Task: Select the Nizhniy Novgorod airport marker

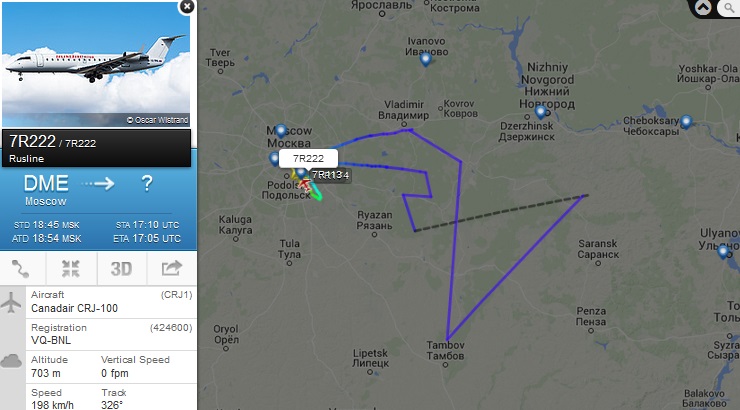Action: pos(540,112)
